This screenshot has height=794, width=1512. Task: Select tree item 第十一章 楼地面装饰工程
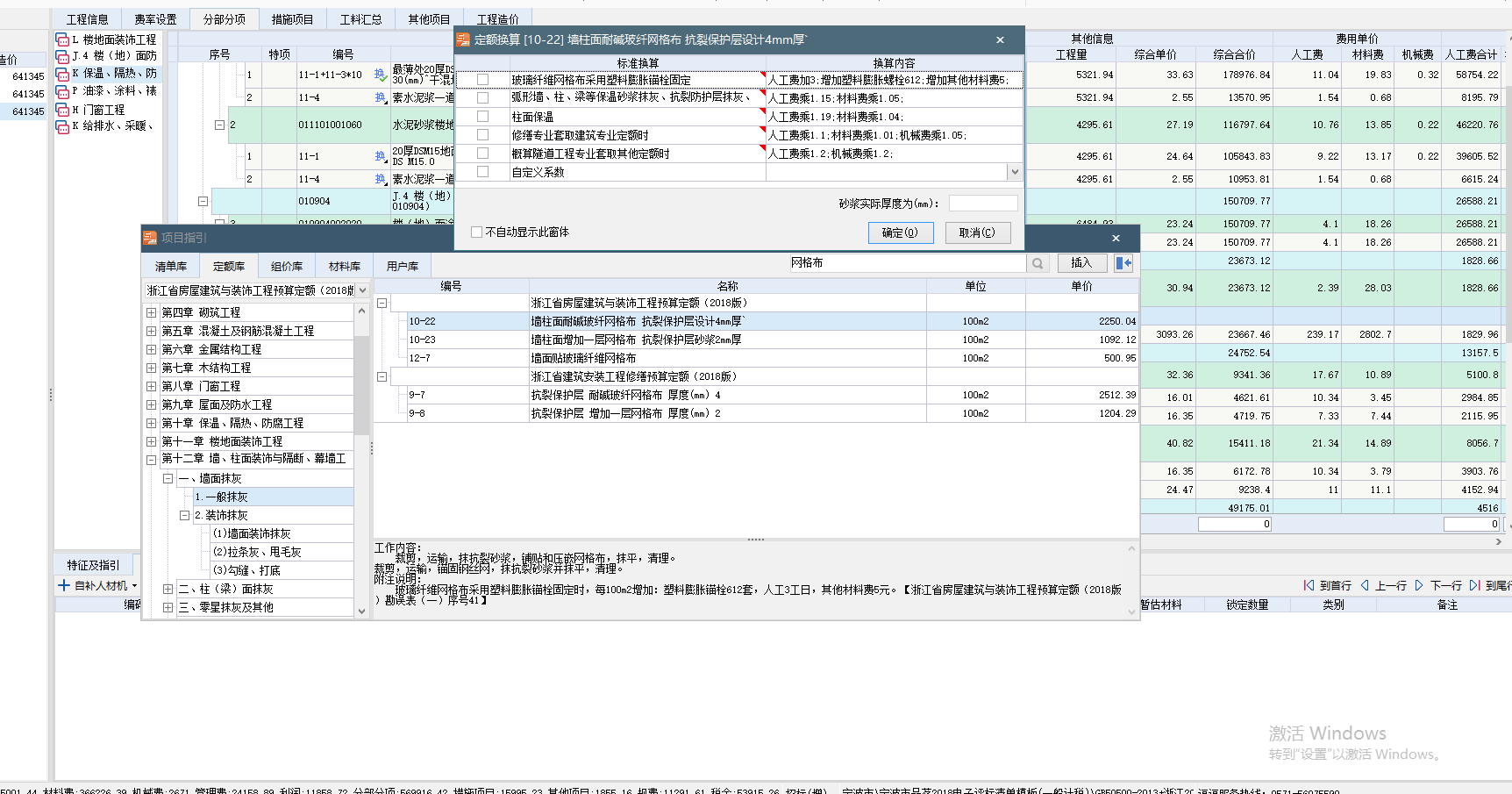pyautogui.click(x=222, y=441)
